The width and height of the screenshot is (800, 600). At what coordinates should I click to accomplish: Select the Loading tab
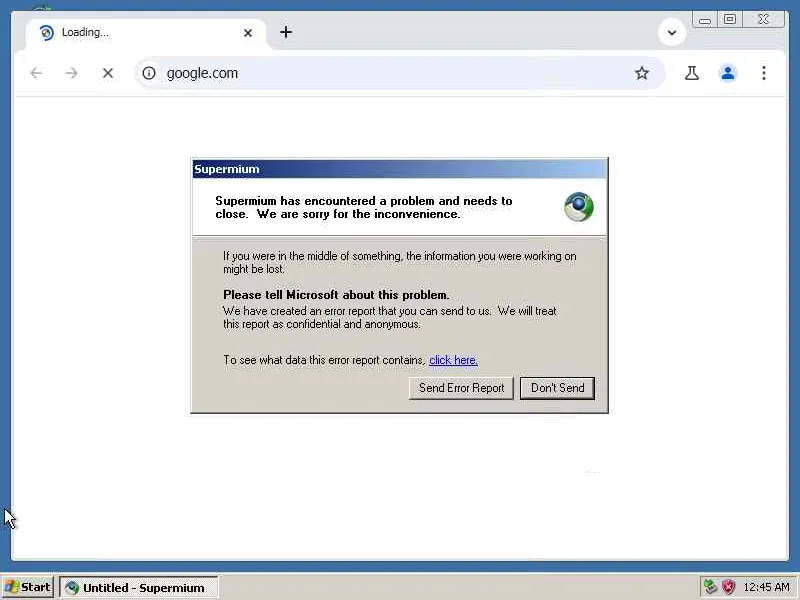145,33
